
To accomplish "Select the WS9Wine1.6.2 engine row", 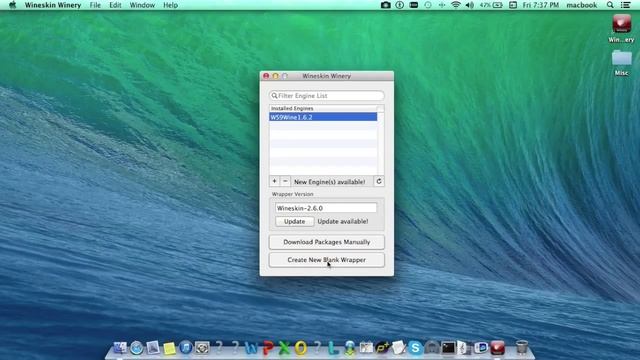I will [x=323, y=117].
